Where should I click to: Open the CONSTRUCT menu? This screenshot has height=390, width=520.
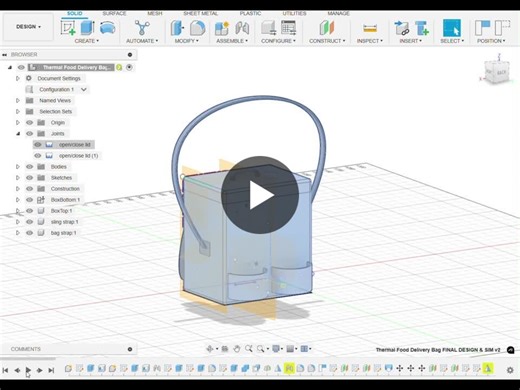tap(327, 41)
